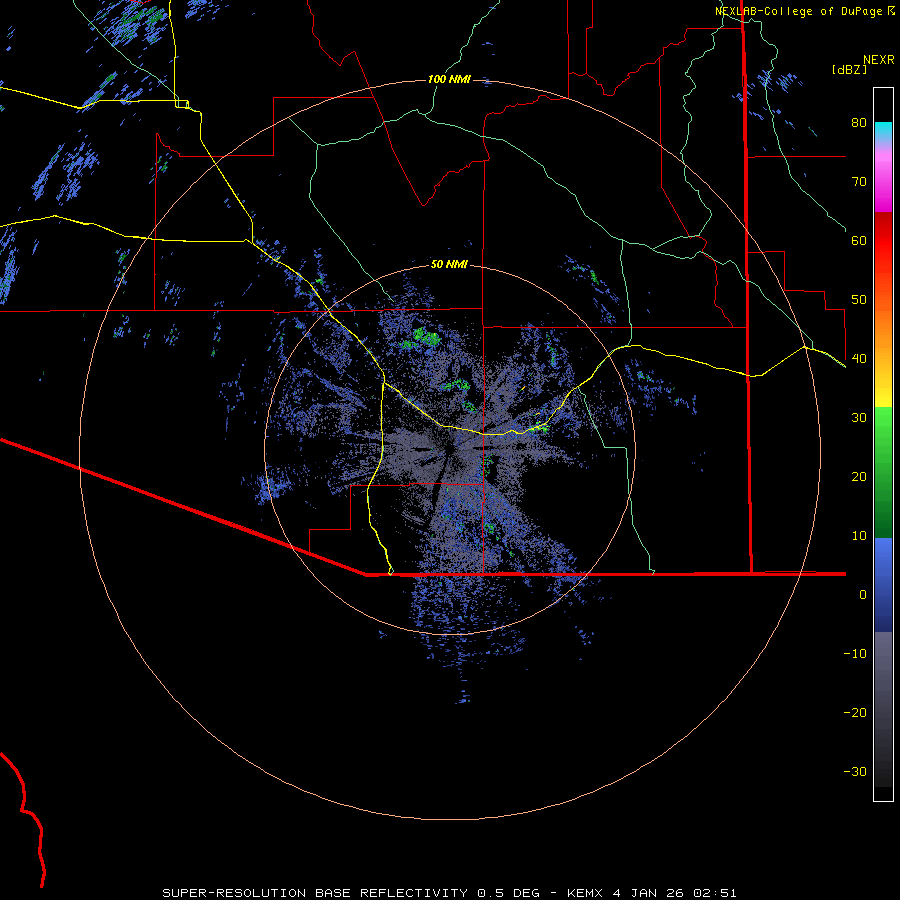This screenshot has height=900, width=900.
Task: Click the 0 value on the dBZ scale
Action: point(863,595)
